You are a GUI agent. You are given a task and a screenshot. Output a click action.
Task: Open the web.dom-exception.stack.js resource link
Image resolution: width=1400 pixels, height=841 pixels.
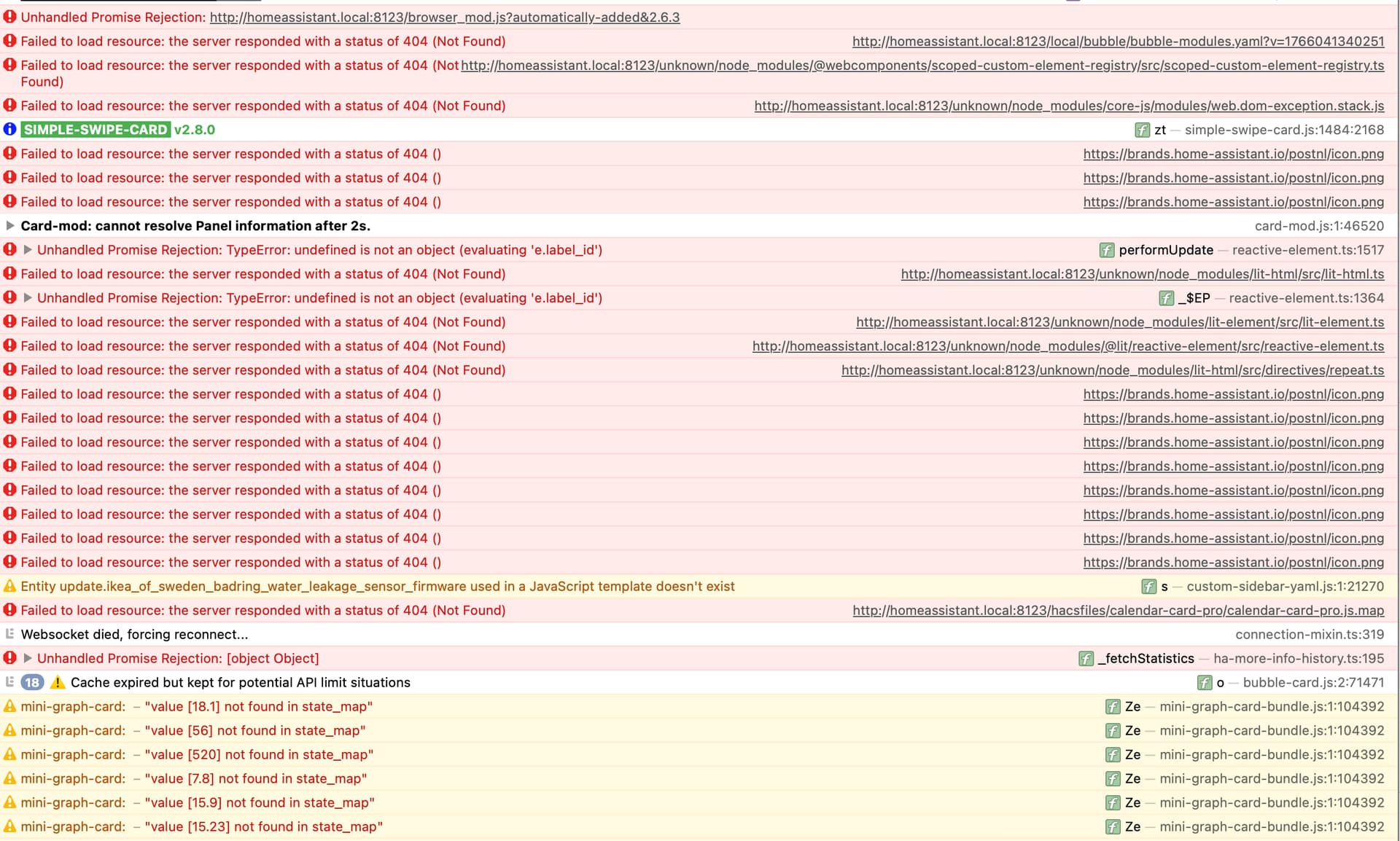pos(1068,106)
